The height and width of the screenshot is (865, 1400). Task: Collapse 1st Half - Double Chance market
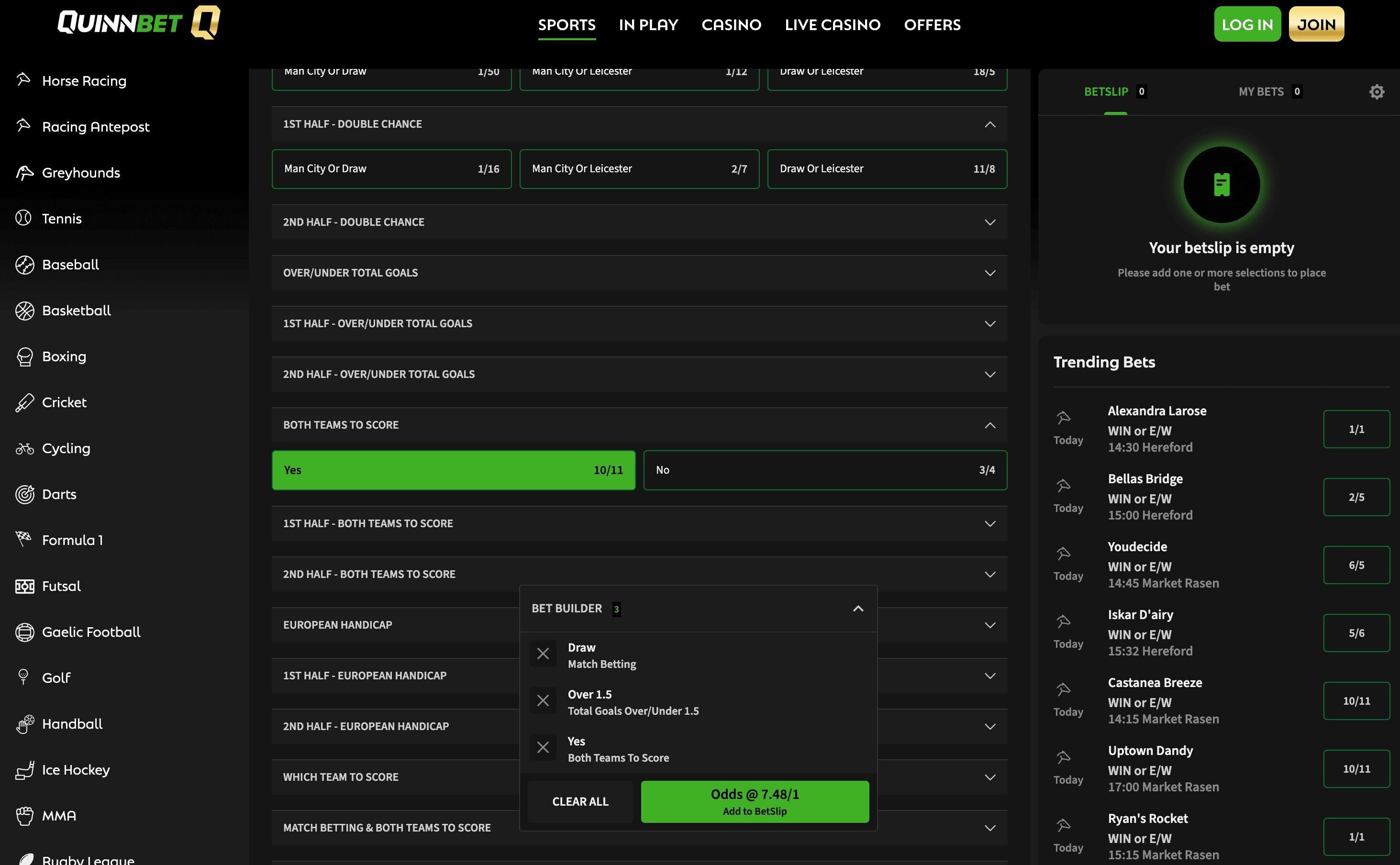pyautogui.click(x=639, y=124)
